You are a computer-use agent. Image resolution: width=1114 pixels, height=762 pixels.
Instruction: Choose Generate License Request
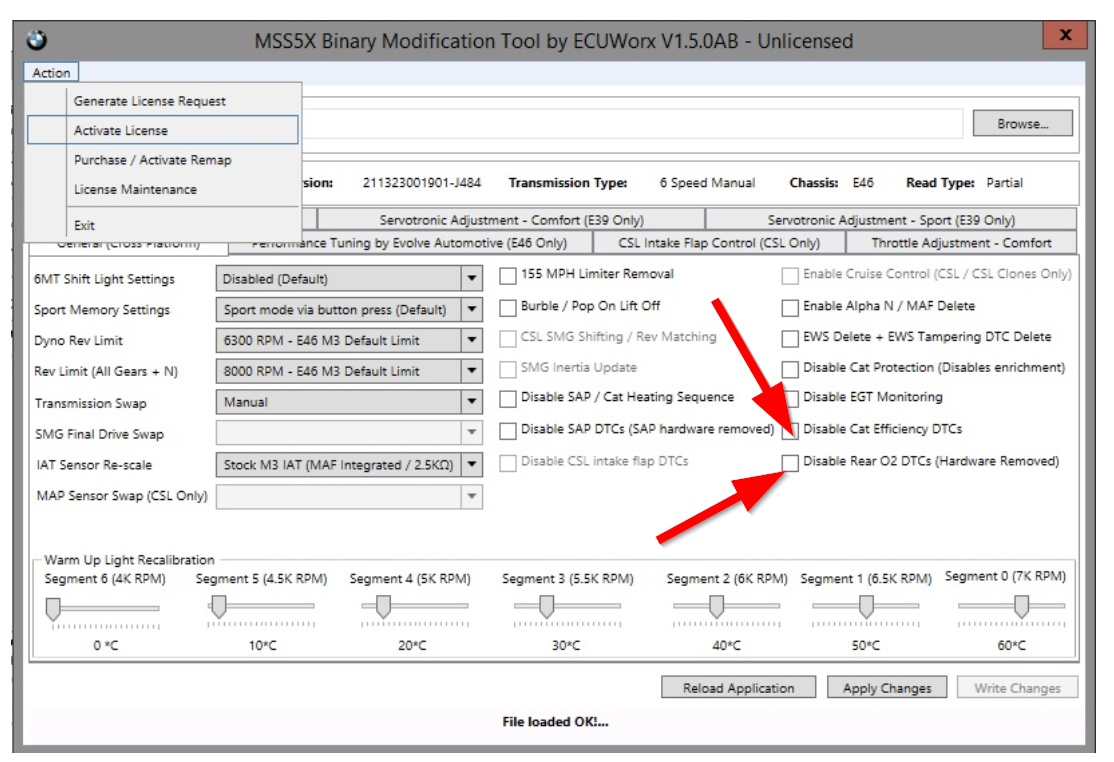click(150, 101)
